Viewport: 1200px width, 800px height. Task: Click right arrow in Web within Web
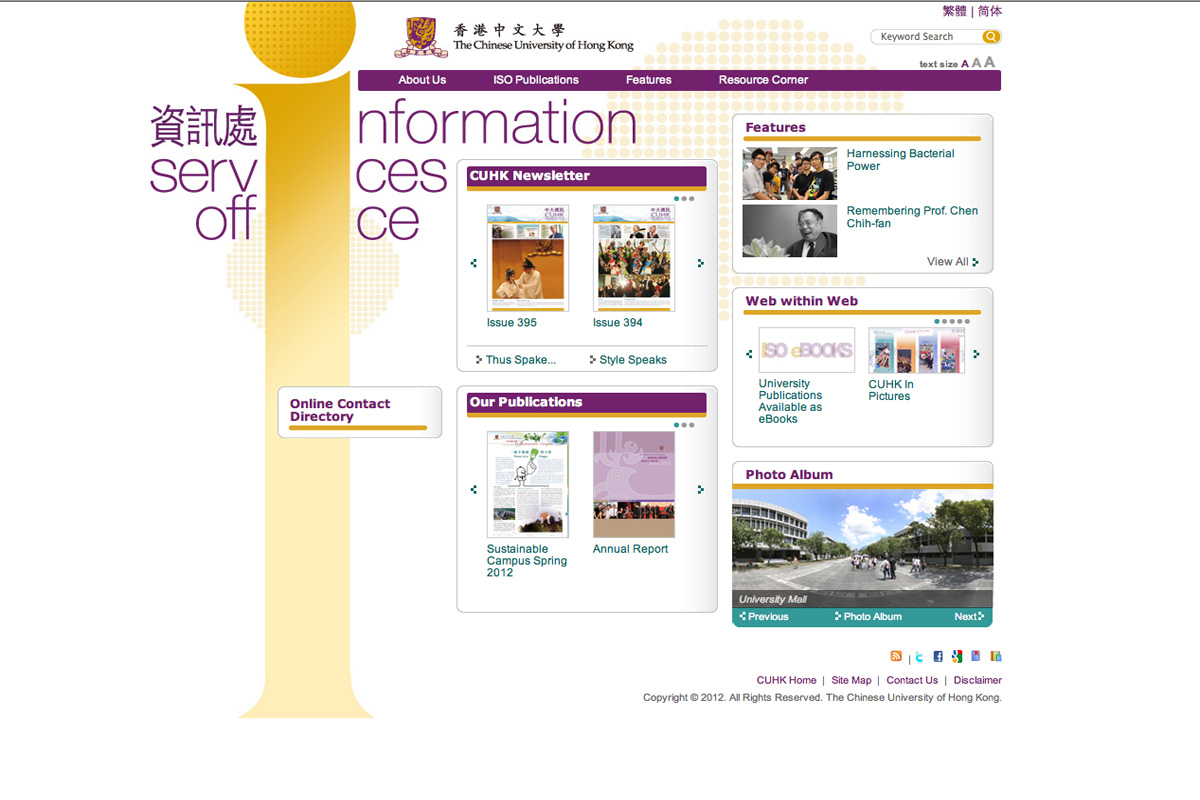pos(976,354)
